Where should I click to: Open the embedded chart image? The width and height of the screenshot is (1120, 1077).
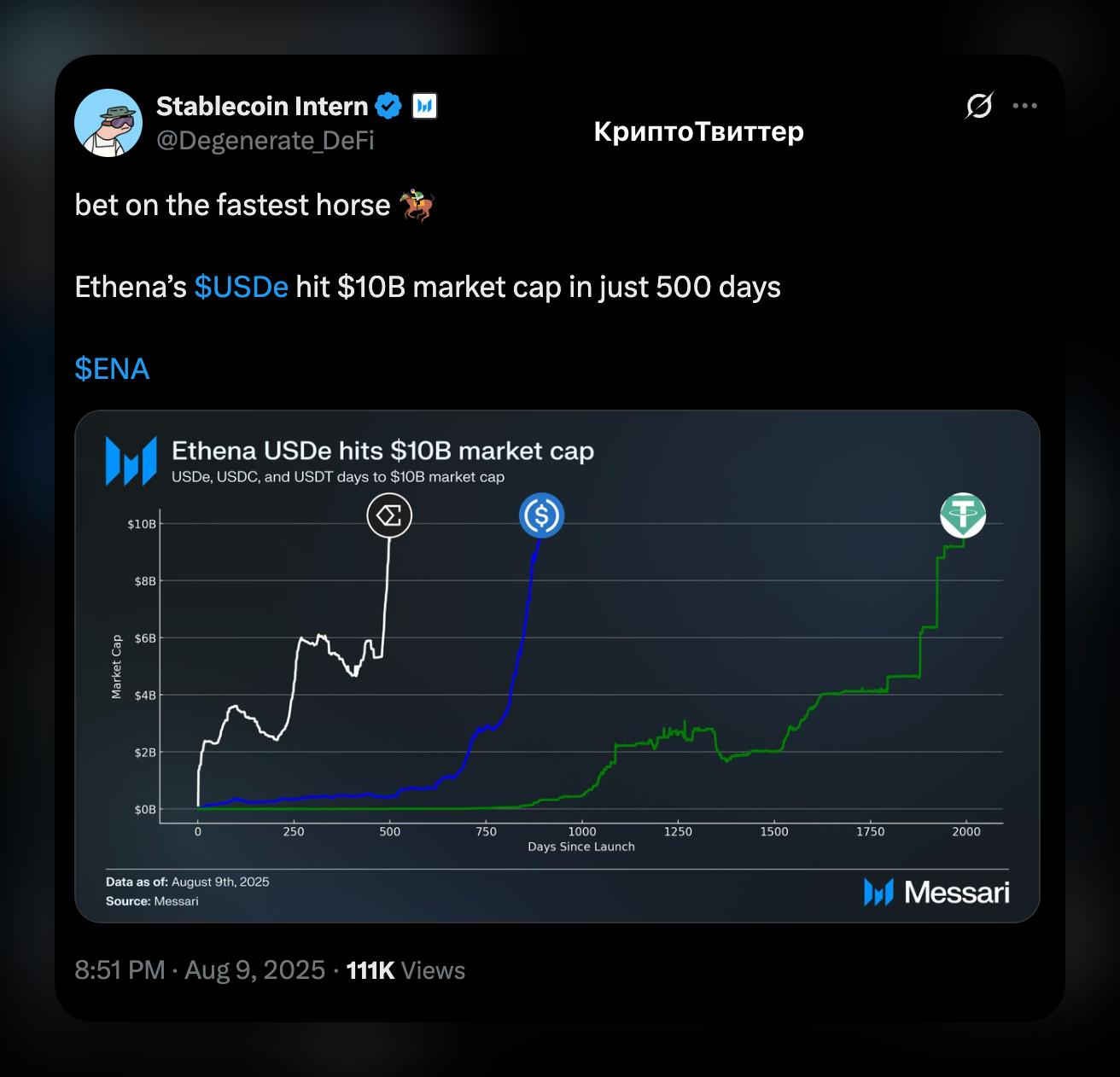point(557,667)
